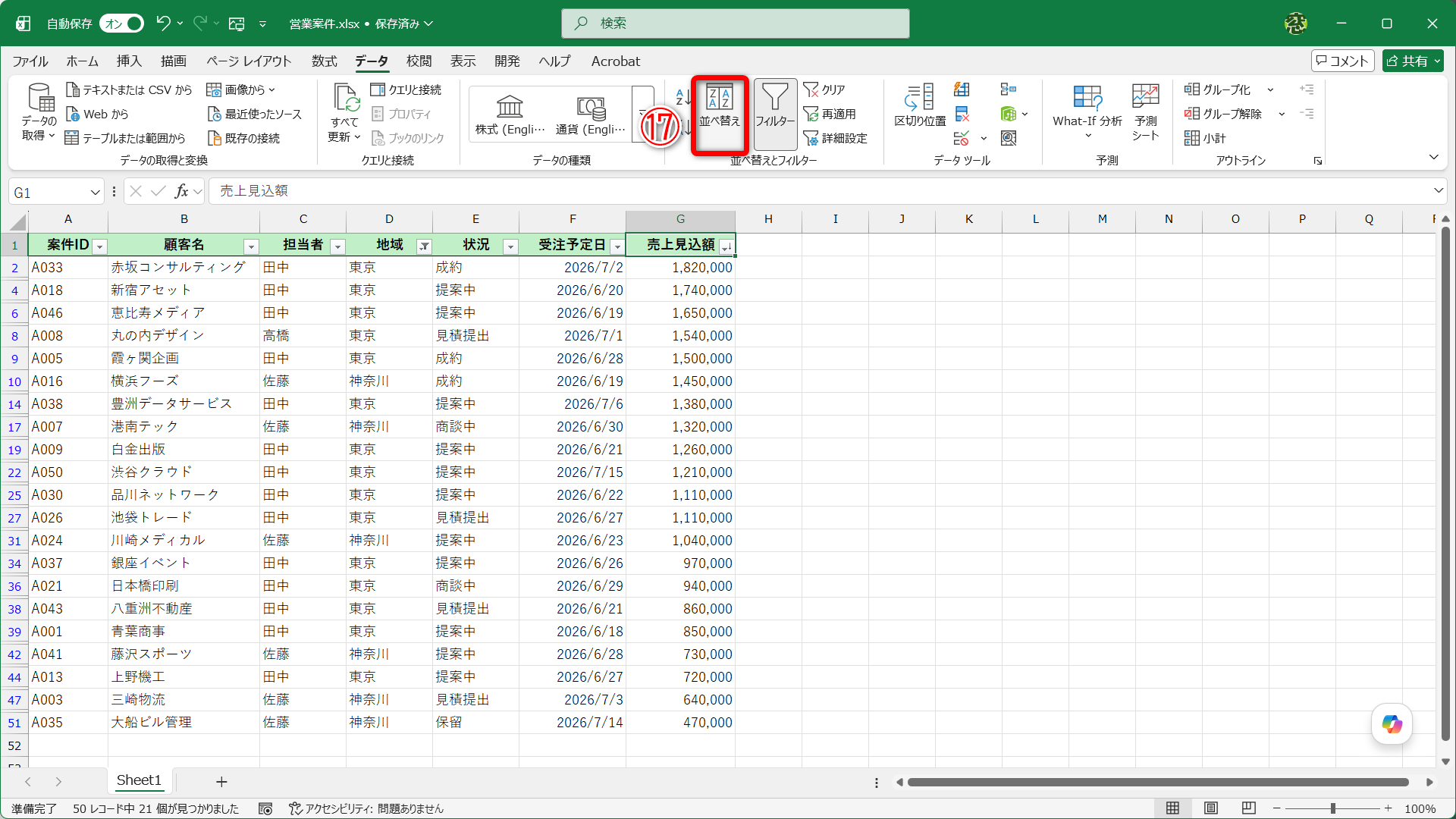Expand the Name Box dropdown
Screen dimensions: 1456x819
coord(95,193)
